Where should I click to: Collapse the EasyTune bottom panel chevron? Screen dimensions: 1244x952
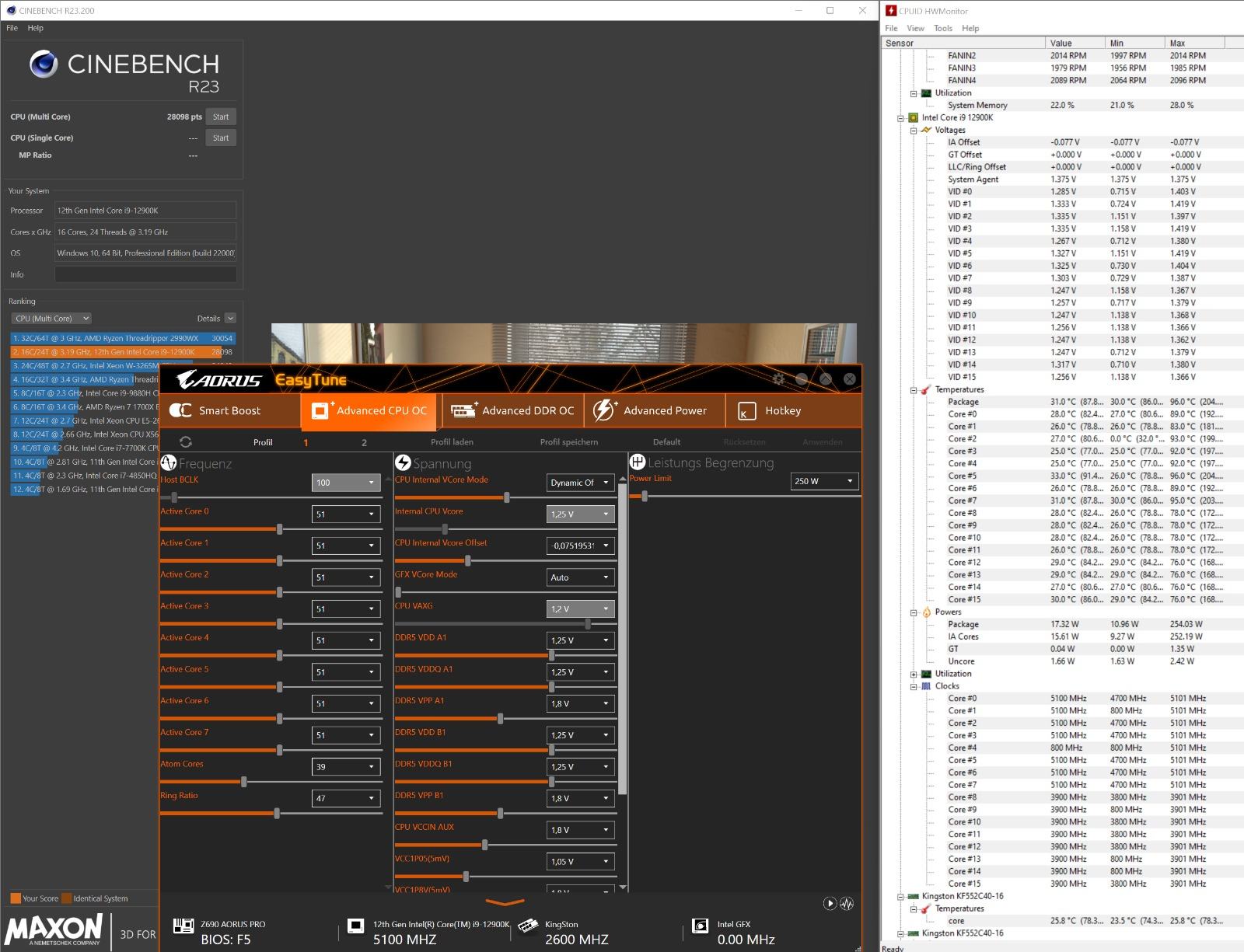pyautogui.click(x=505, y=902)
